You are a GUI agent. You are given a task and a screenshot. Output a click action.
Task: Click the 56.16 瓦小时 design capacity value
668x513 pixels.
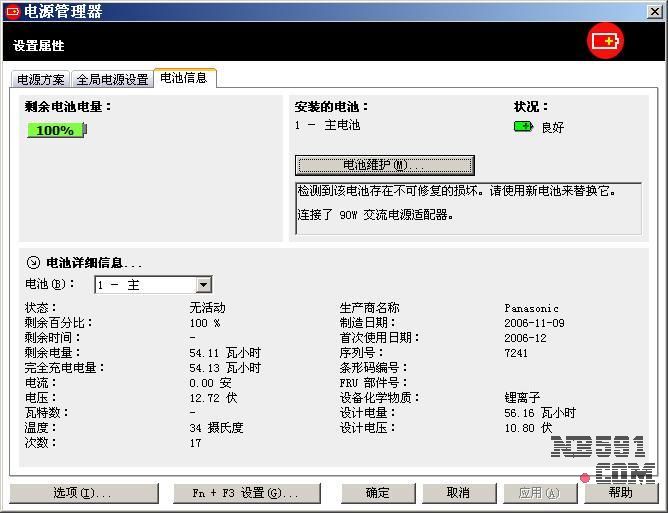540,413
